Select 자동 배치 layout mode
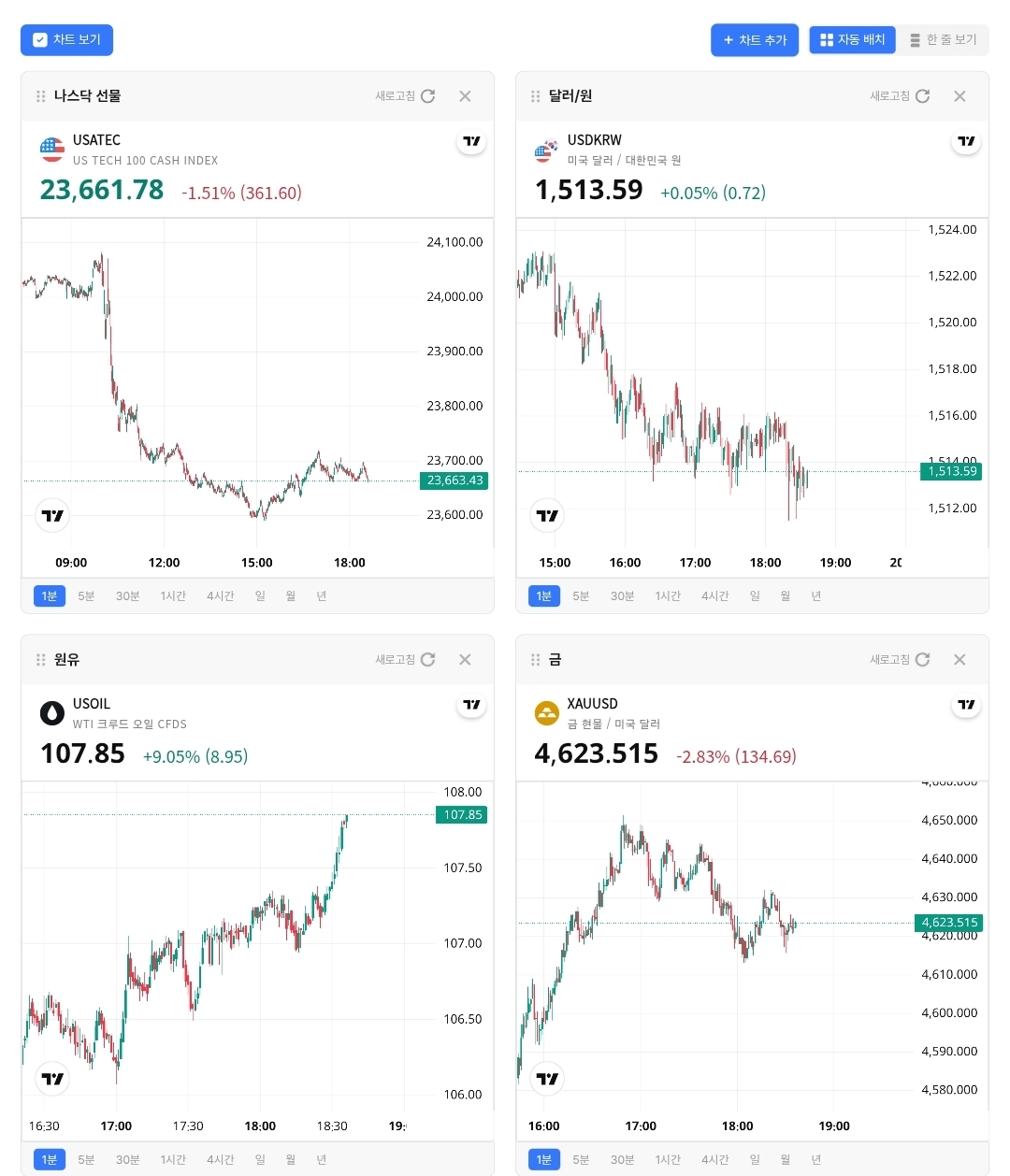The width and height of the screenshot is (1010, 1176). (x=852, y=40)
